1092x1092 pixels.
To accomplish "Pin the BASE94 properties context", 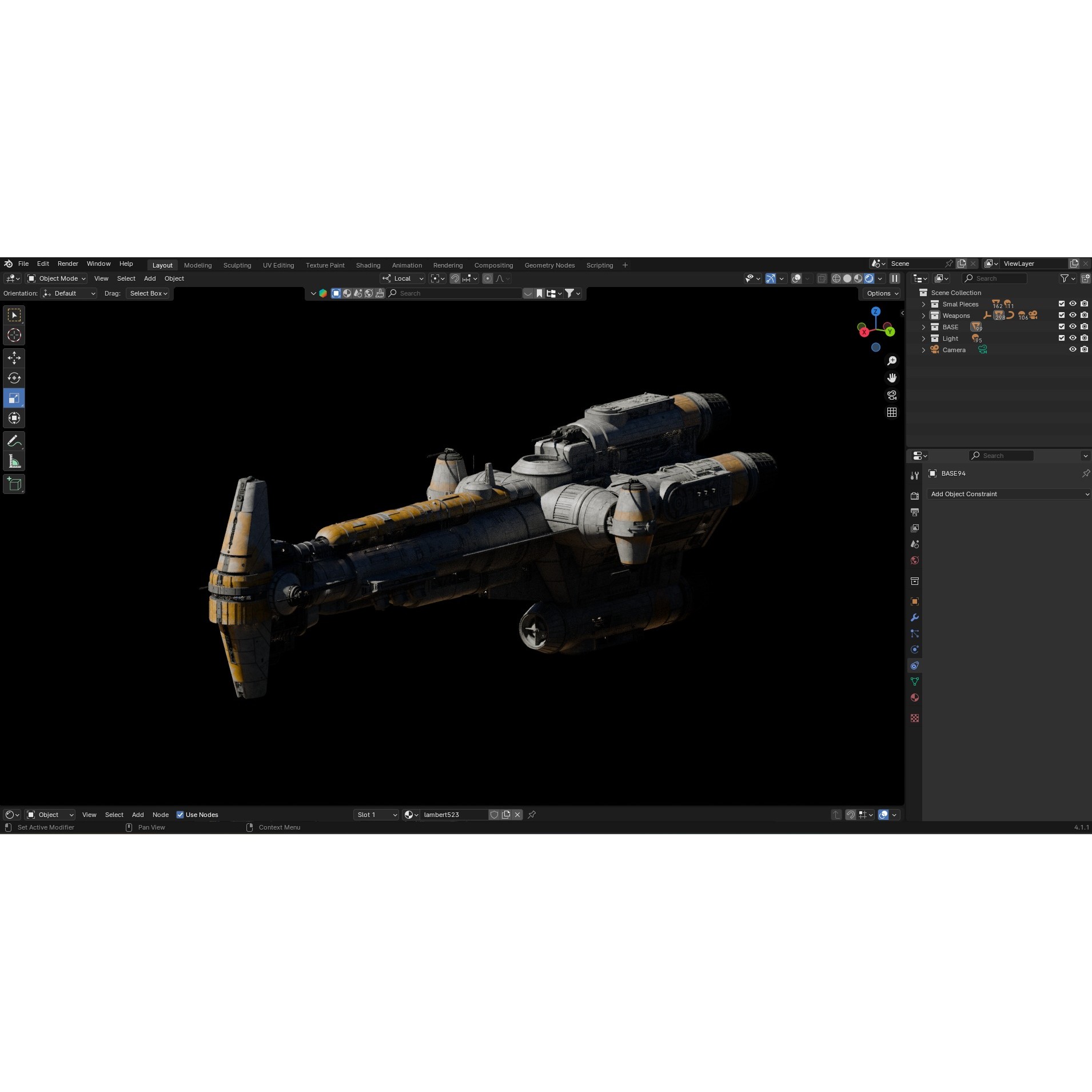I will pyautogui.click(x=1085, y=473).
